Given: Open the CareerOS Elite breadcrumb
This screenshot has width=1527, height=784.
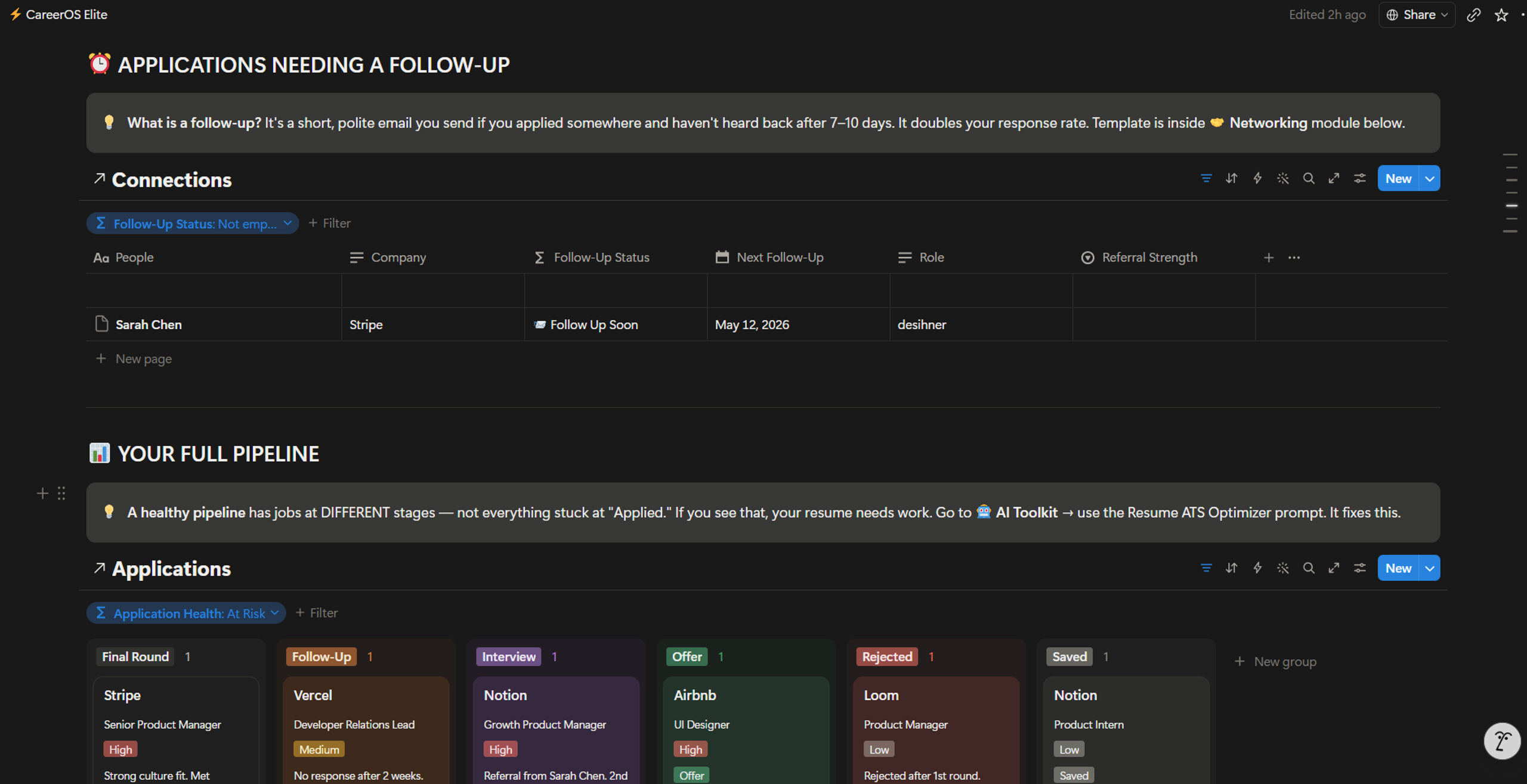Looking at the screenshot, I should coord(58,14).
